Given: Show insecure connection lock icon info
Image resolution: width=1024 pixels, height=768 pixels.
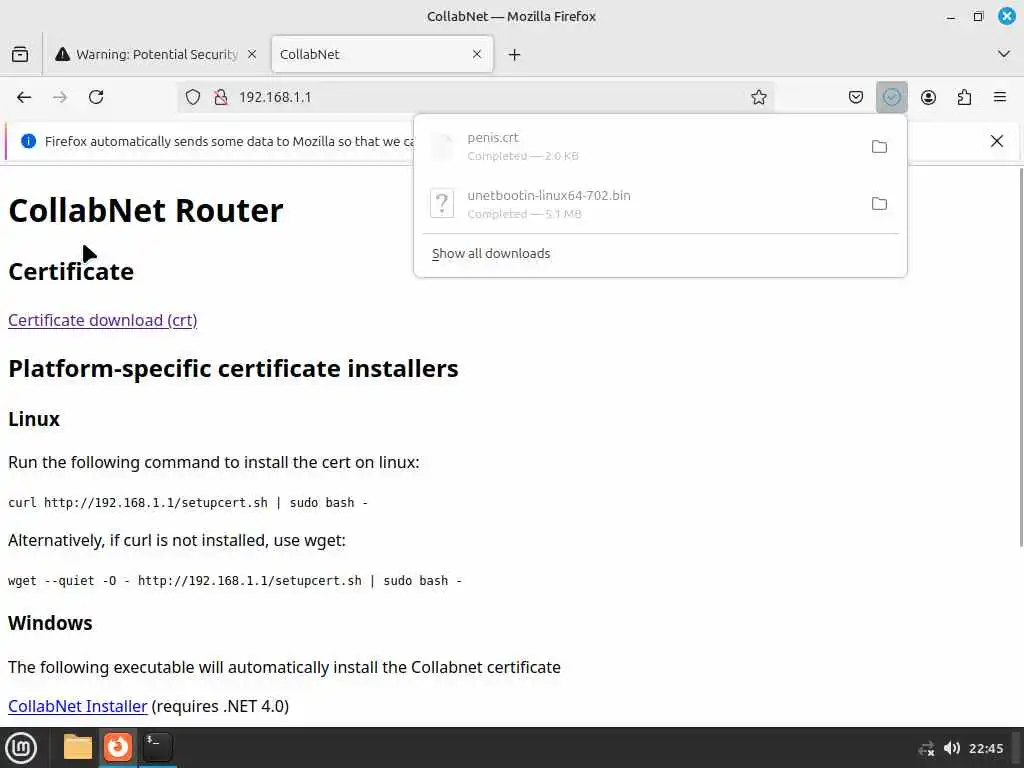Looking at the screenshot, I should point(221,97).
